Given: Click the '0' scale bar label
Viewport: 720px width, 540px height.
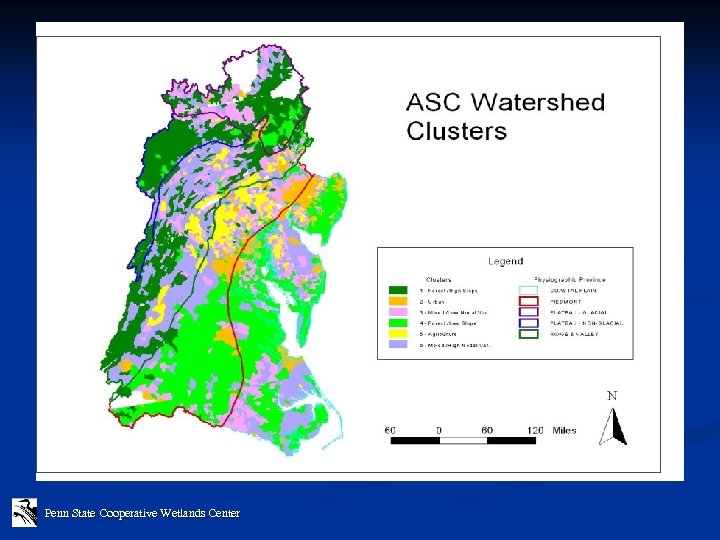Looking at the screenshot, I should [439, 430].
